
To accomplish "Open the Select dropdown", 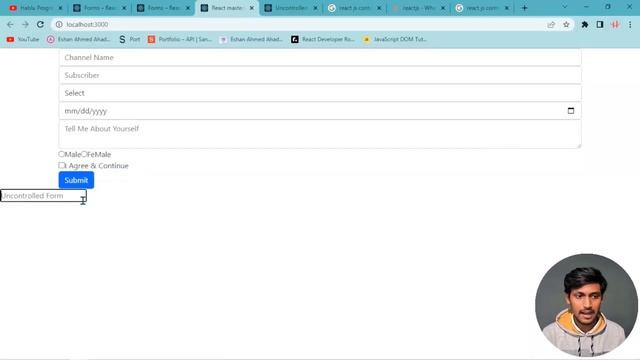I will [320, 93].
